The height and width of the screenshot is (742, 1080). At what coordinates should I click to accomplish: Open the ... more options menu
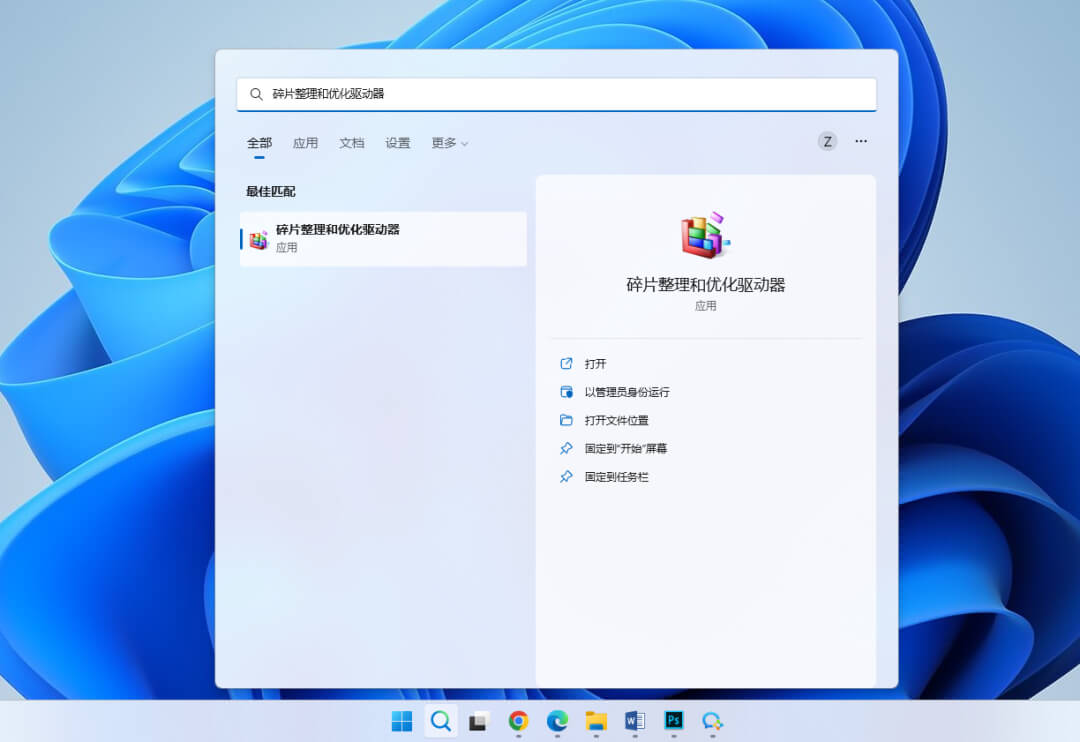coord(861,141)
